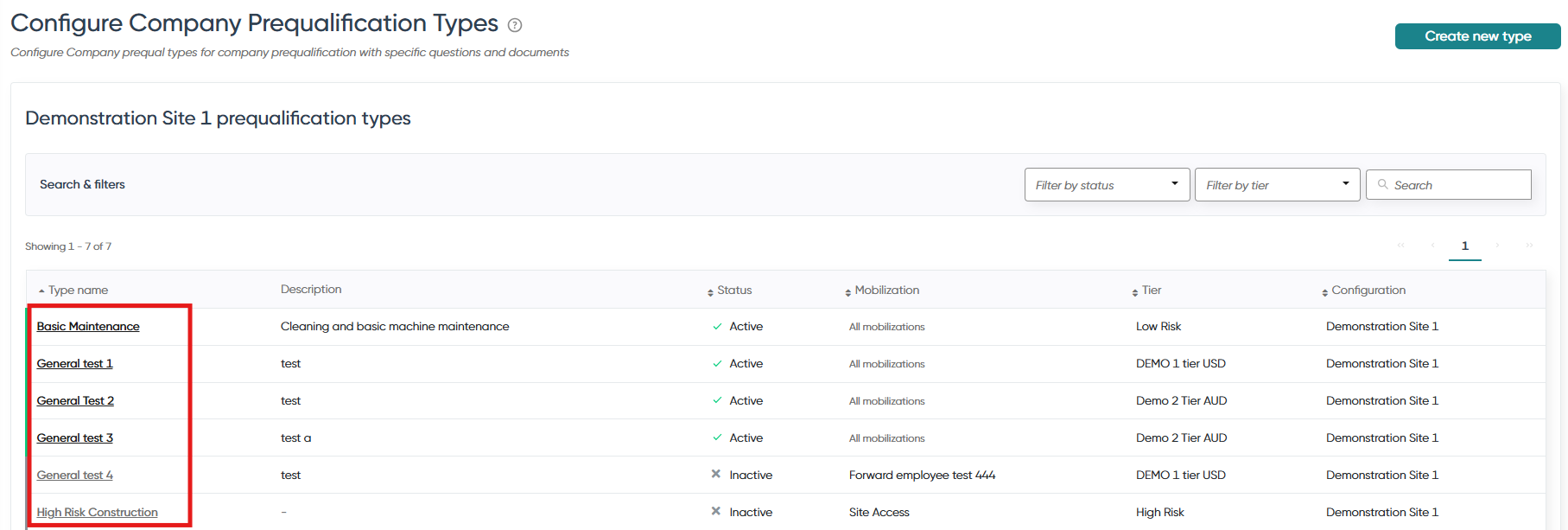Image resolution: width=1568 pixels, height=530 pixels.
Task: Open the Filter by tier dropdown
Action: pyautogui.click(x=1277, y=185)
